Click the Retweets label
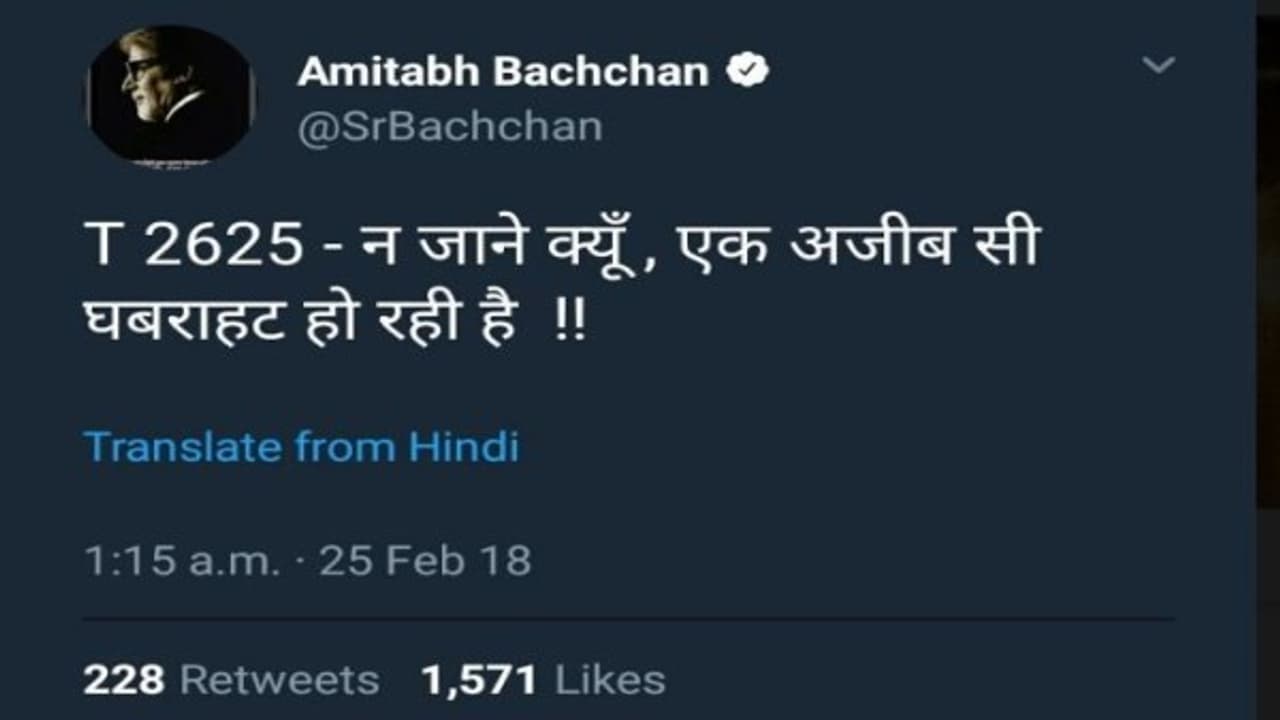 [x=279, y=681]
